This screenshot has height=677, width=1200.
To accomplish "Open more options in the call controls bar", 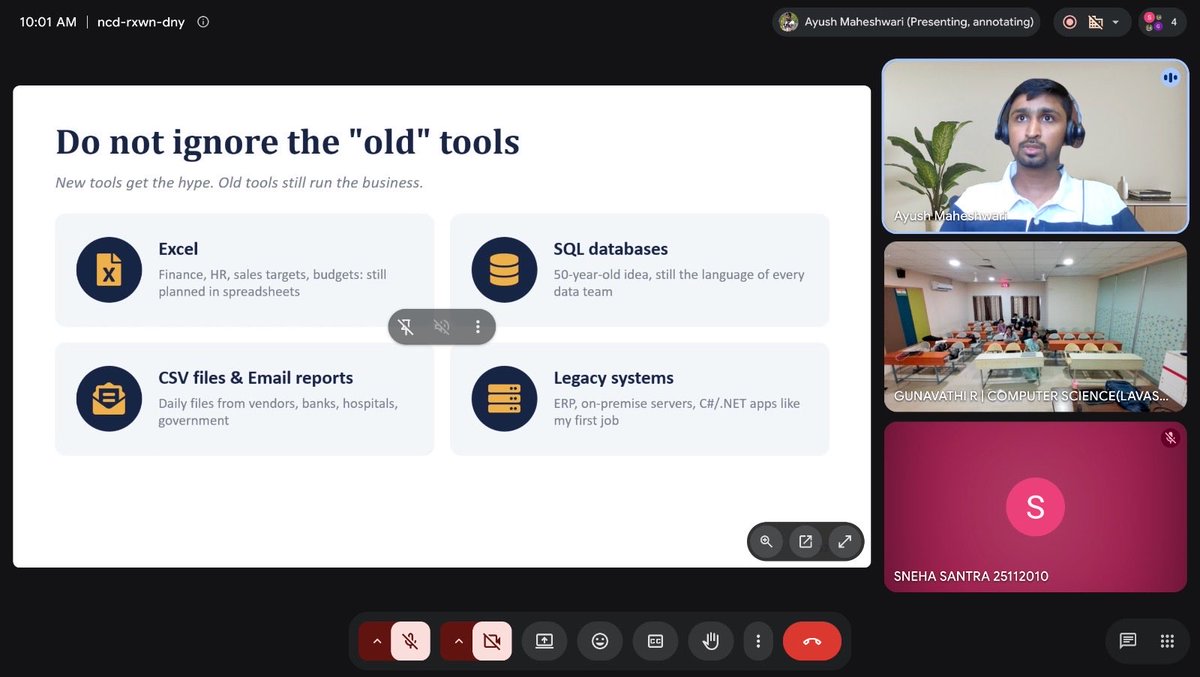I will click(x=759, y=641).
